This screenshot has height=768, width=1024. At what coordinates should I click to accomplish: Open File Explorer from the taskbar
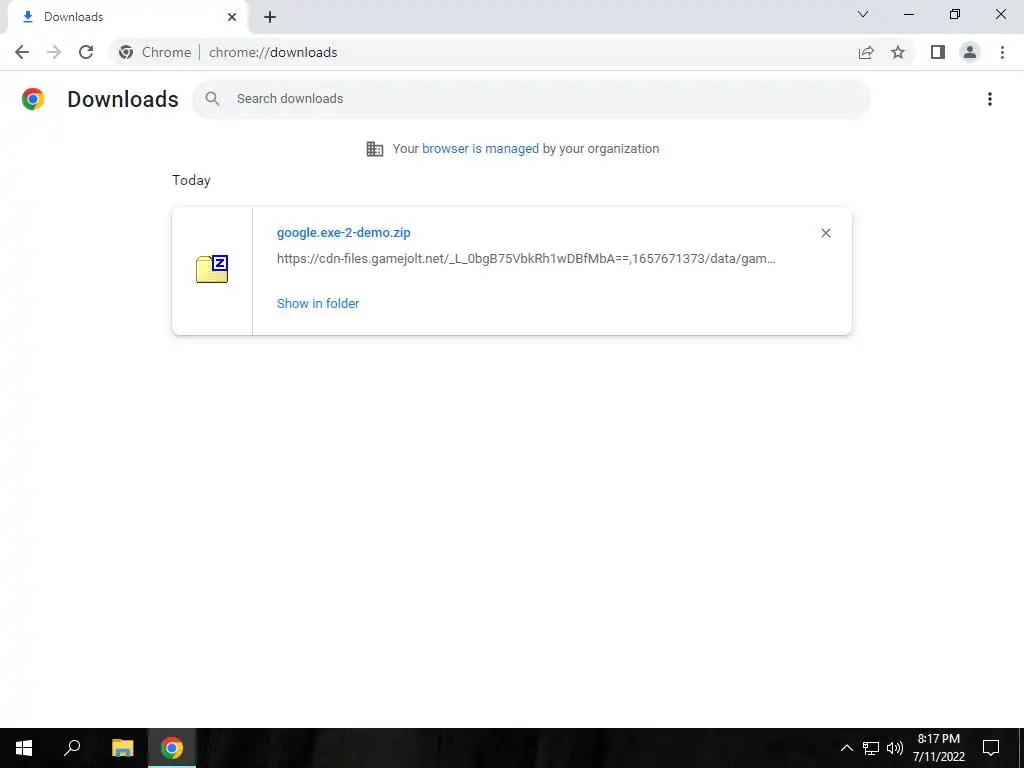[x=122, y=748]
